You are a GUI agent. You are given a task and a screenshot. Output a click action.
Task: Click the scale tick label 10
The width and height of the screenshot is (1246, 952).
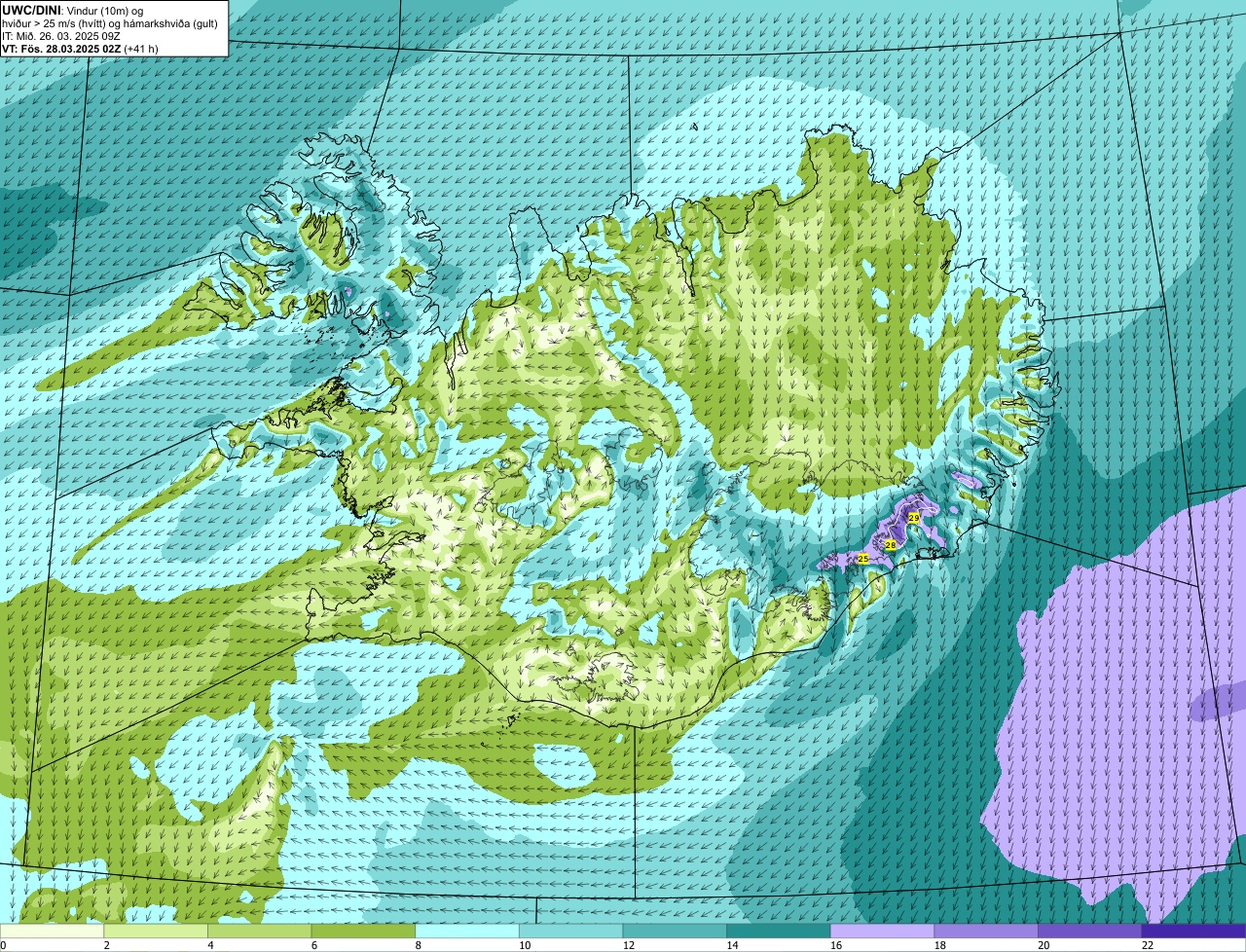pos(525,945)
